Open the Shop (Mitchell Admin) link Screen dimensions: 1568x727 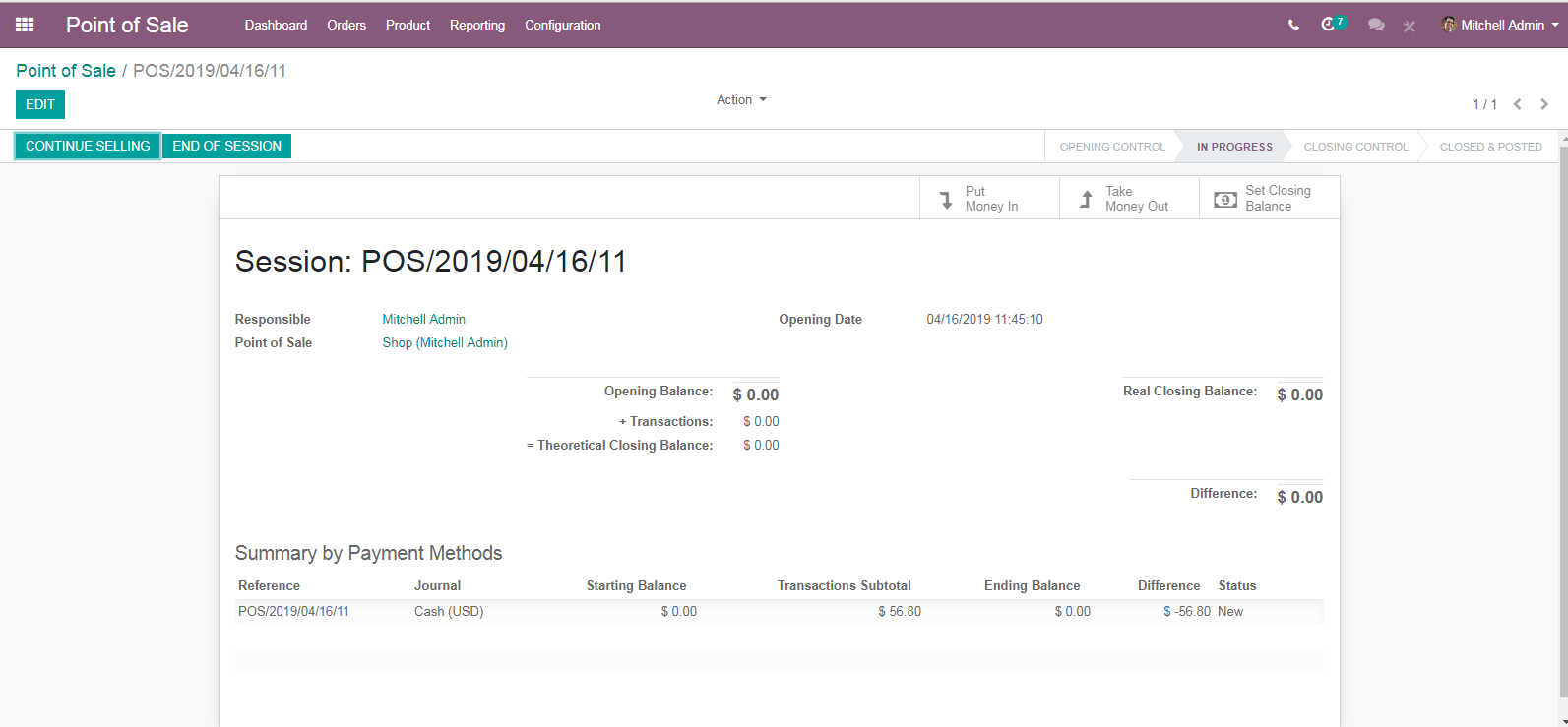coord(445,342)
